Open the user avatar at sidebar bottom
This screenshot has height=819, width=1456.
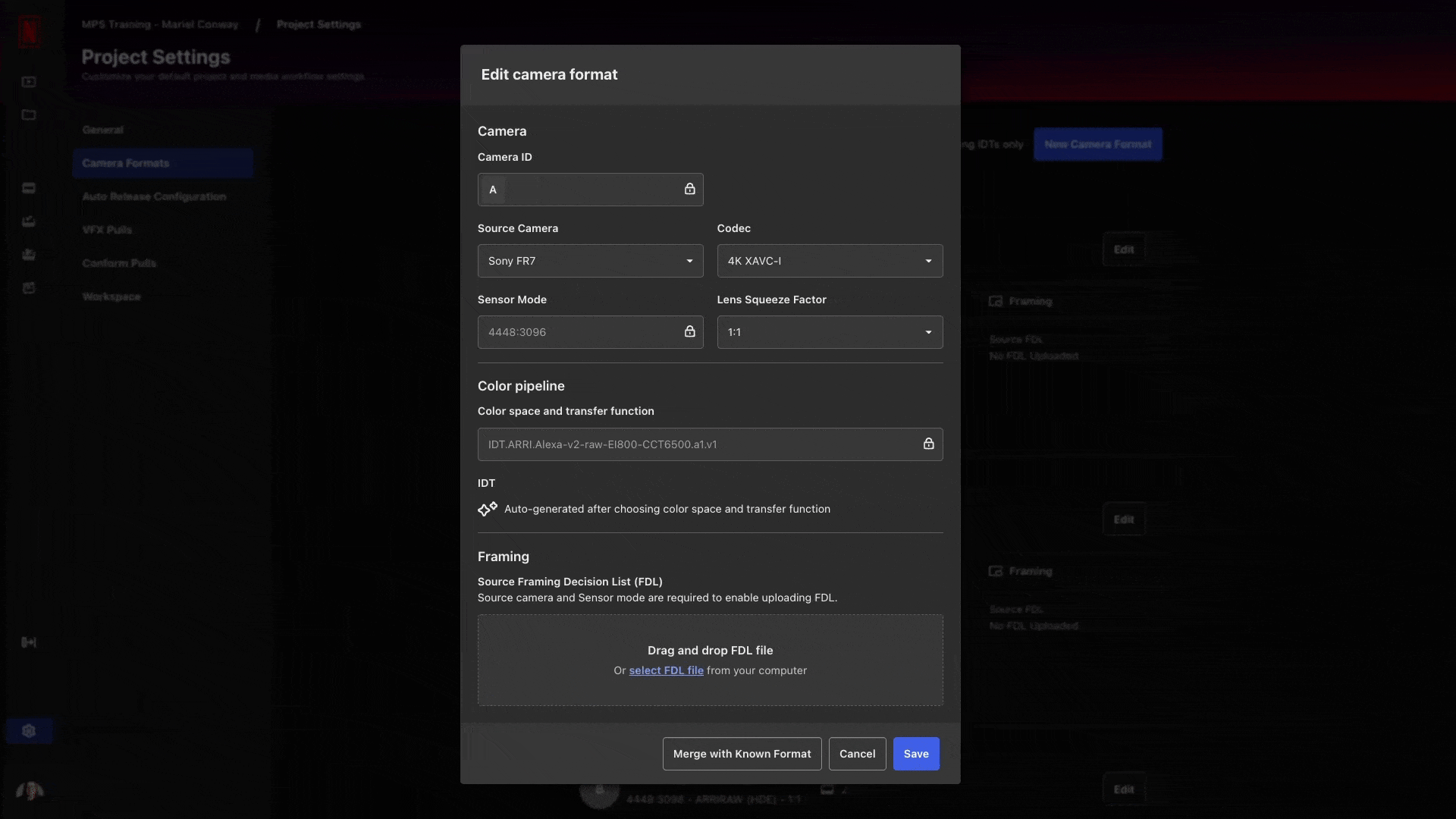point(30,791)
